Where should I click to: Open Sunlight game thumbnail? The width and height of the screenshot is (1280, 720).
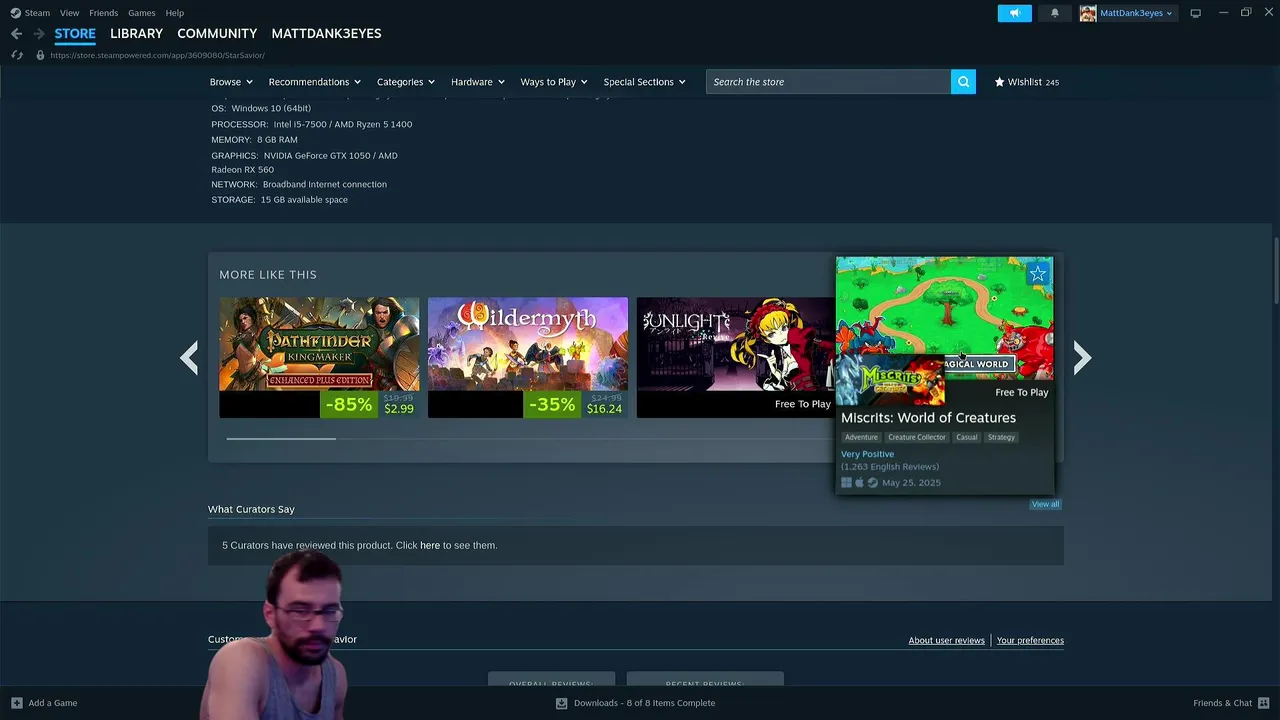pyautogui.click(x=736, y=344)
